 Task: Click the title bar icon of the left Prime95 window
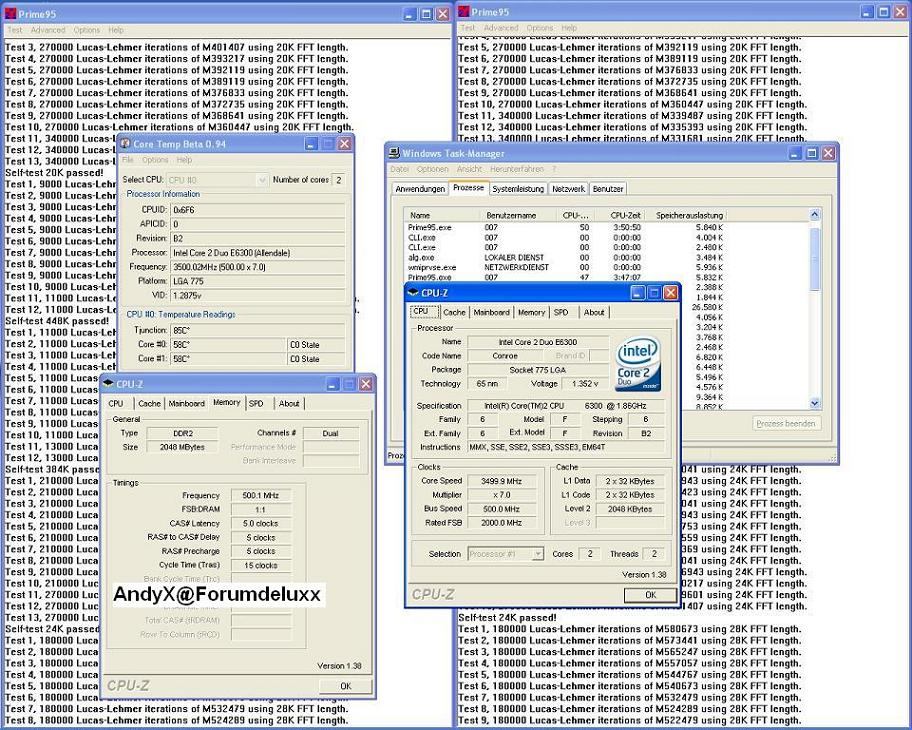[10, 13]
